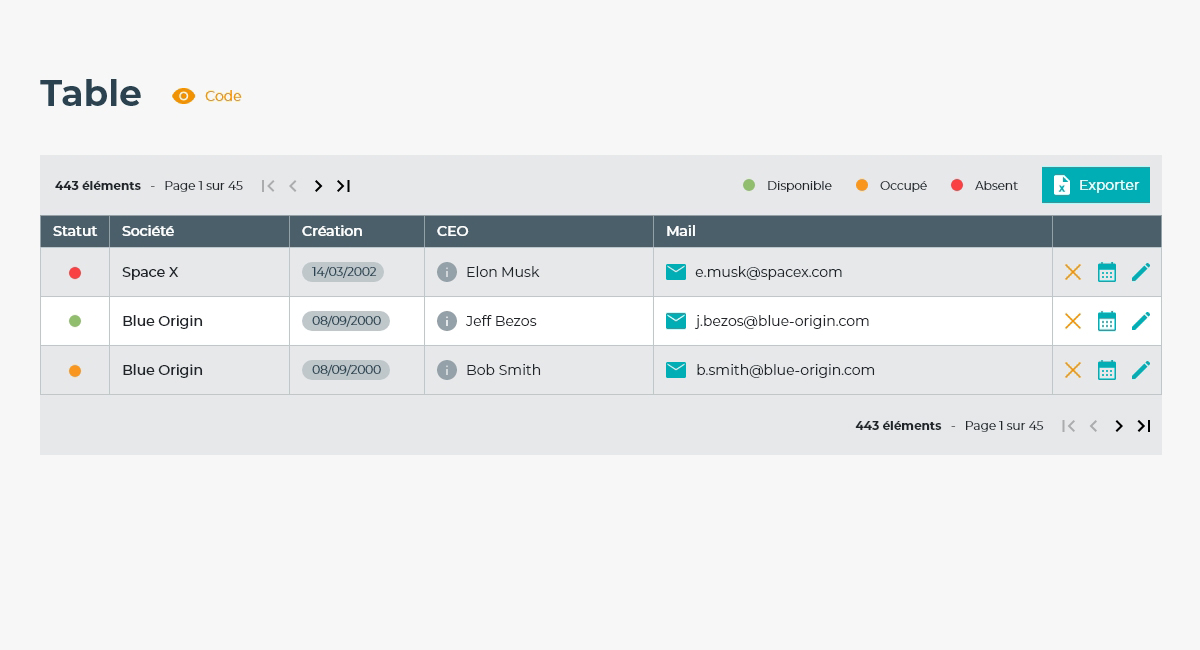1200x650 pixels.
Task: Open calendar icon in the Space X row
Action: click(1107, 272)
